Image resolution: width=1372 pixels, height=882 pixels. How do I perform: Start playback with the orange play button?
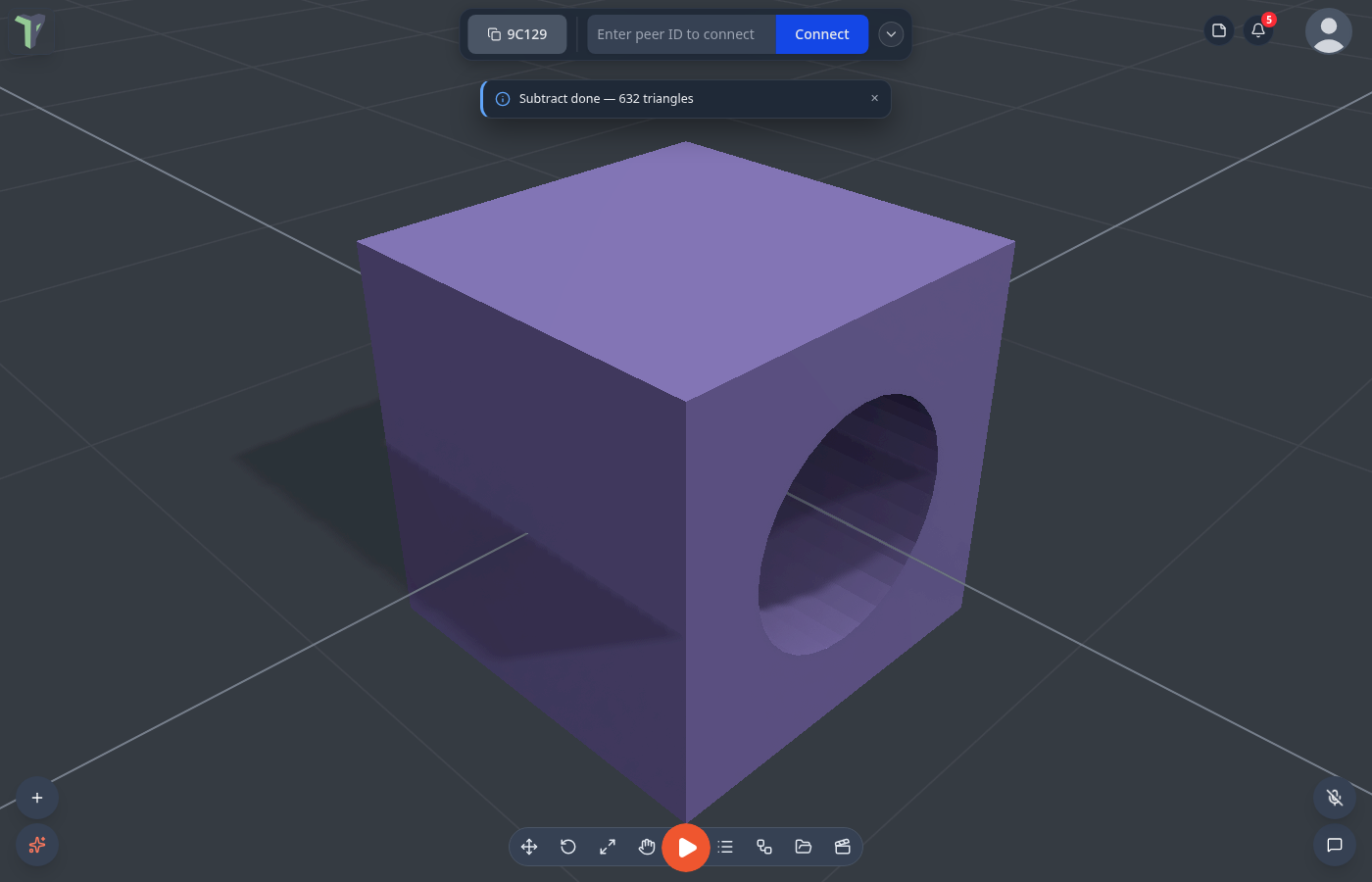[686, 847]
